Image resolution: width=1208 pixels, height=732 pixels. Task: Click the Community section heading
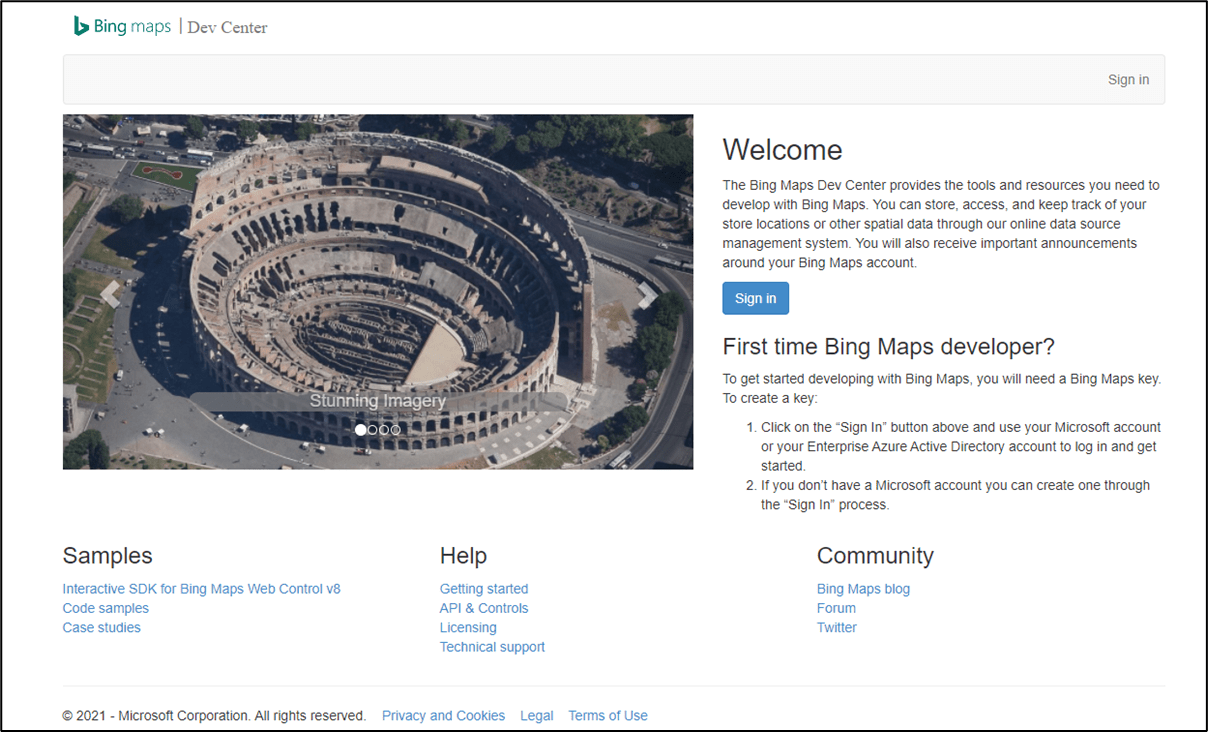tap(875, 556)
